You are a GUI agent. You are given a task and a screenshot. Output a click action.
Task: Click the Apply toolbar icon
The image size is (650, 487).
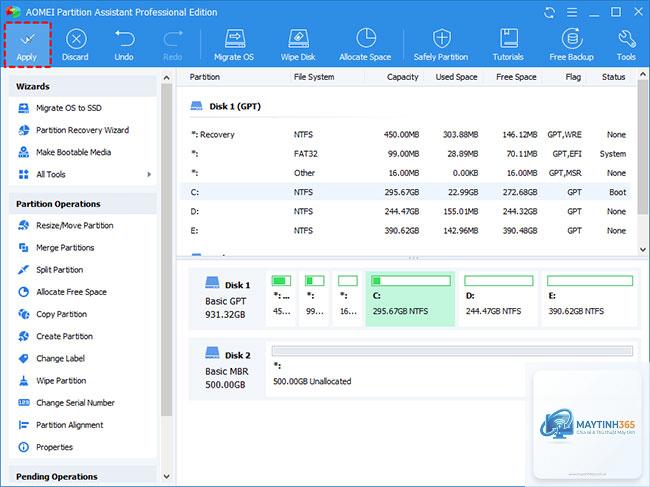[27, 45]
